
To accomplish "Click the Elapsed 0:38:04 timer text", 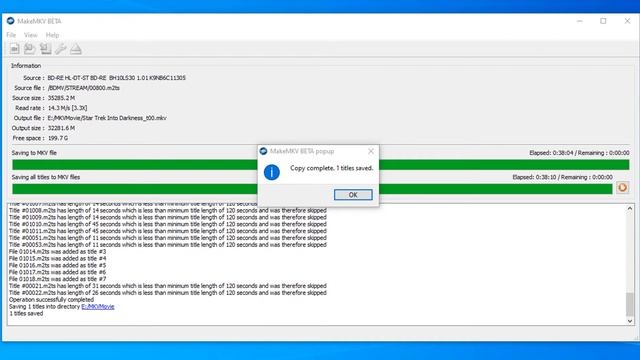I will point(579,153).
